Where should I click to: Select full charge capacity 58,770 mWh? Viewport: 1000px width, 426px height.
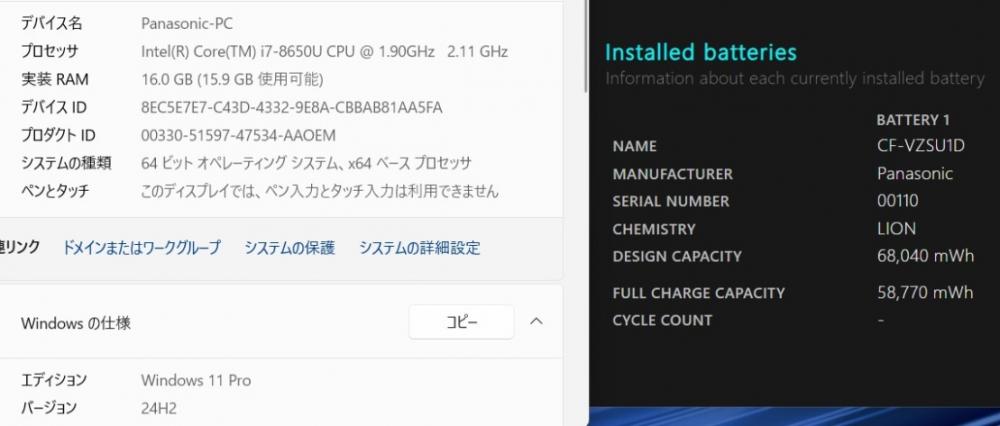[925, 293]
